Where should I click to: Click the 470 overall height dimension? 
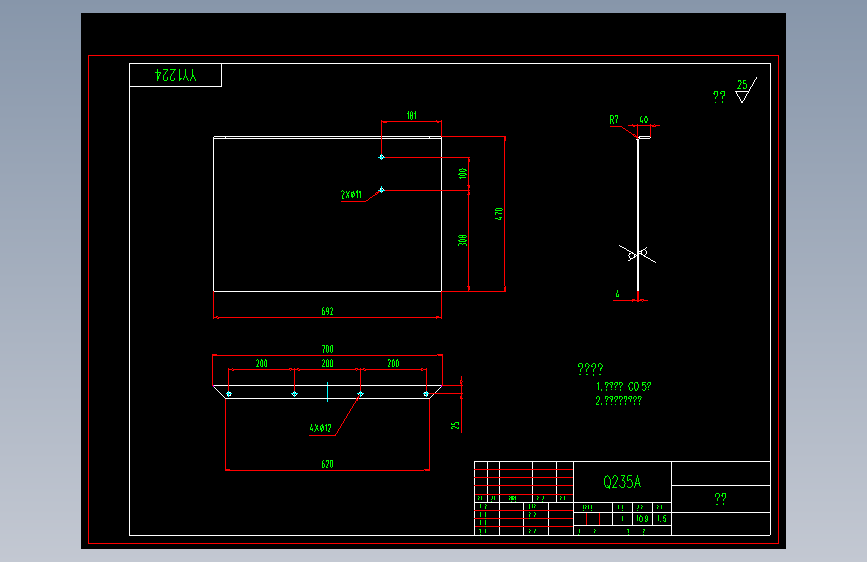499,214
